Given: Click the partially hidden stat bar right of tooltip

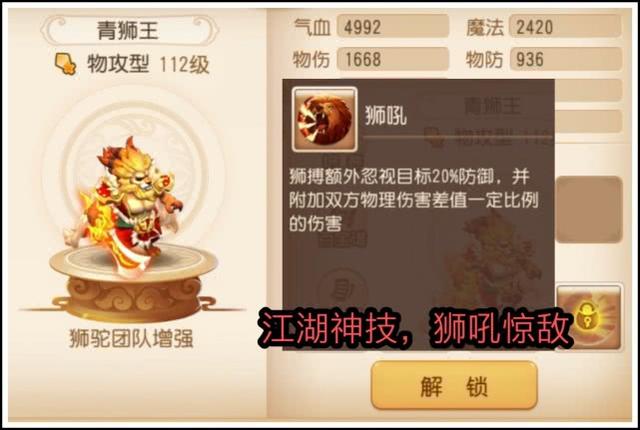Looking at the screenshot, I should [x=588, y=90].
